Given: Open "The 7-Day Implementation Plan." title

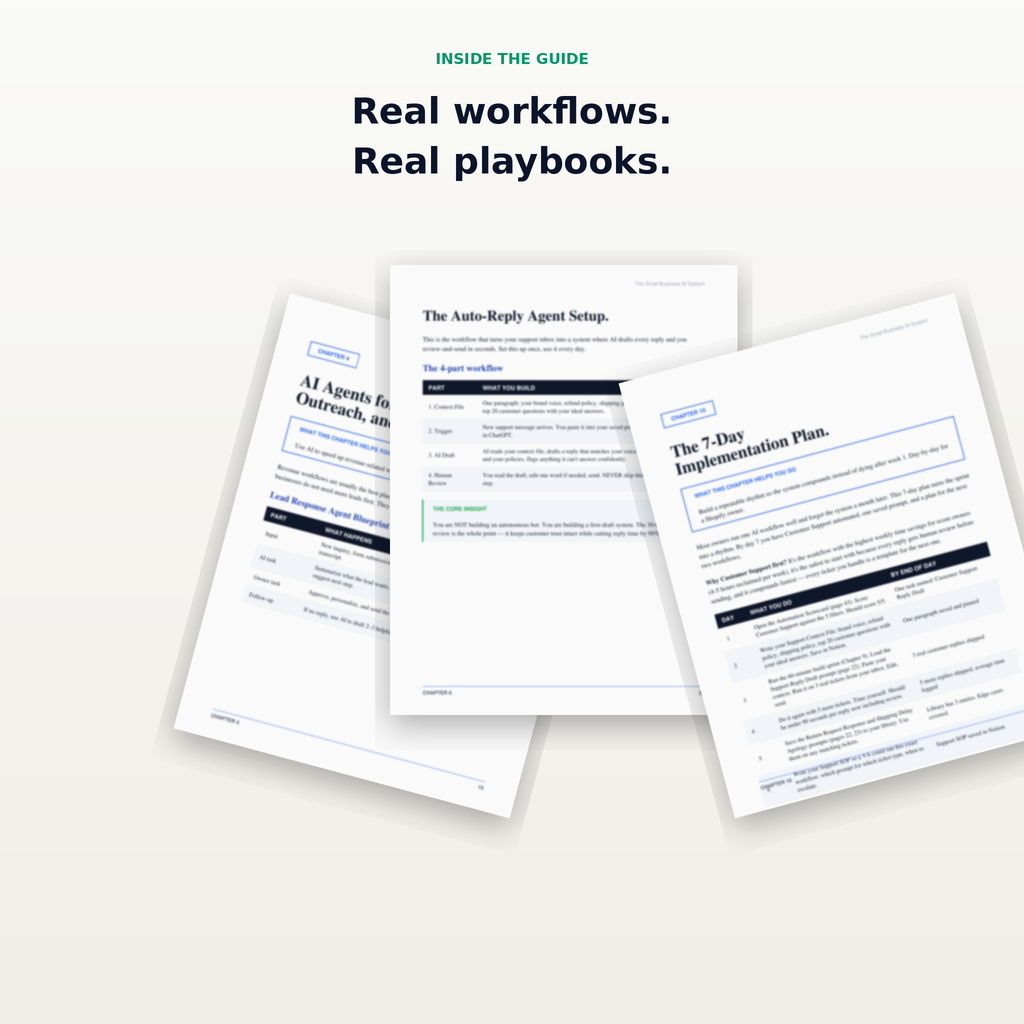Looking at the screenshot, I should [x=750, y=451].
